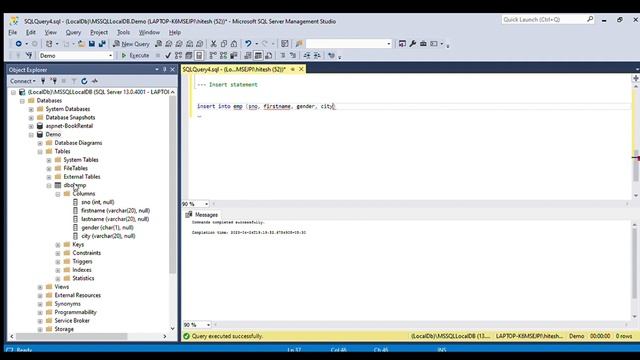Click the Cut scissors icon
This screenshot has height=360, width=640.
213,44
